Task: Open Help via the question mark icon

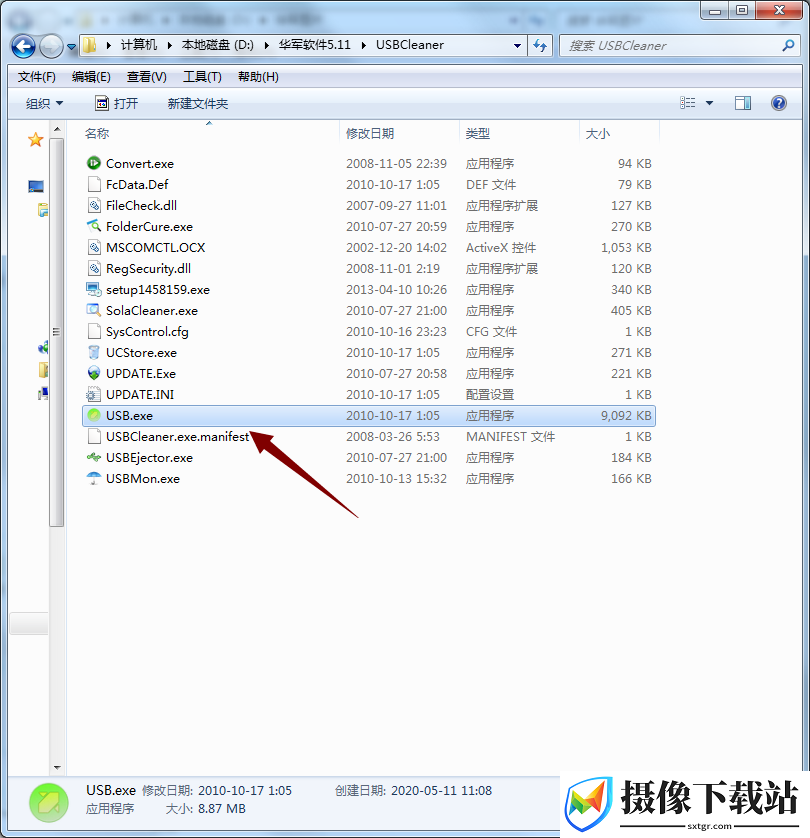Action: [x=778, y=103]
